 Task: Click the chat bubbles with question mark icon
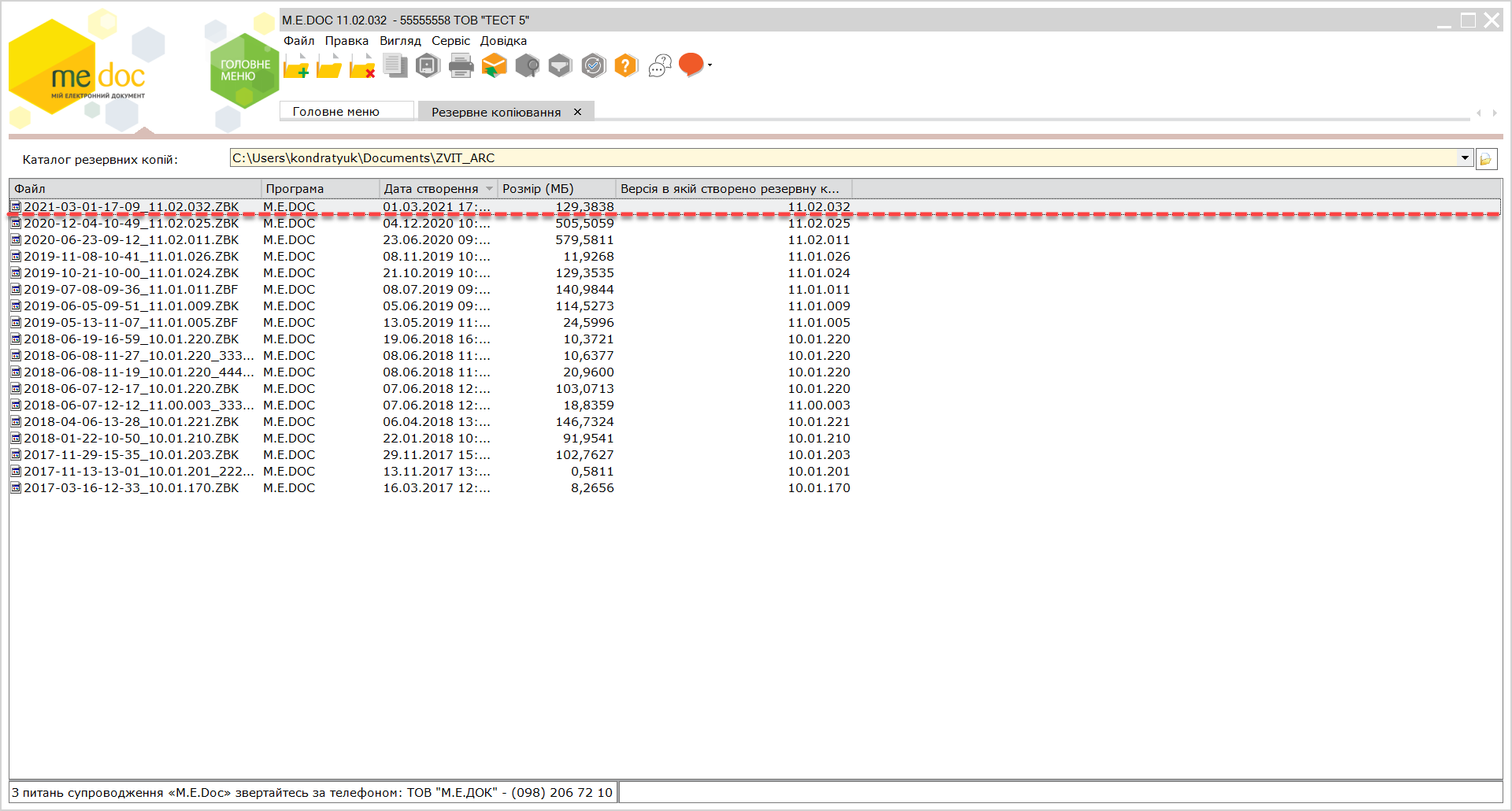[660, 66]
